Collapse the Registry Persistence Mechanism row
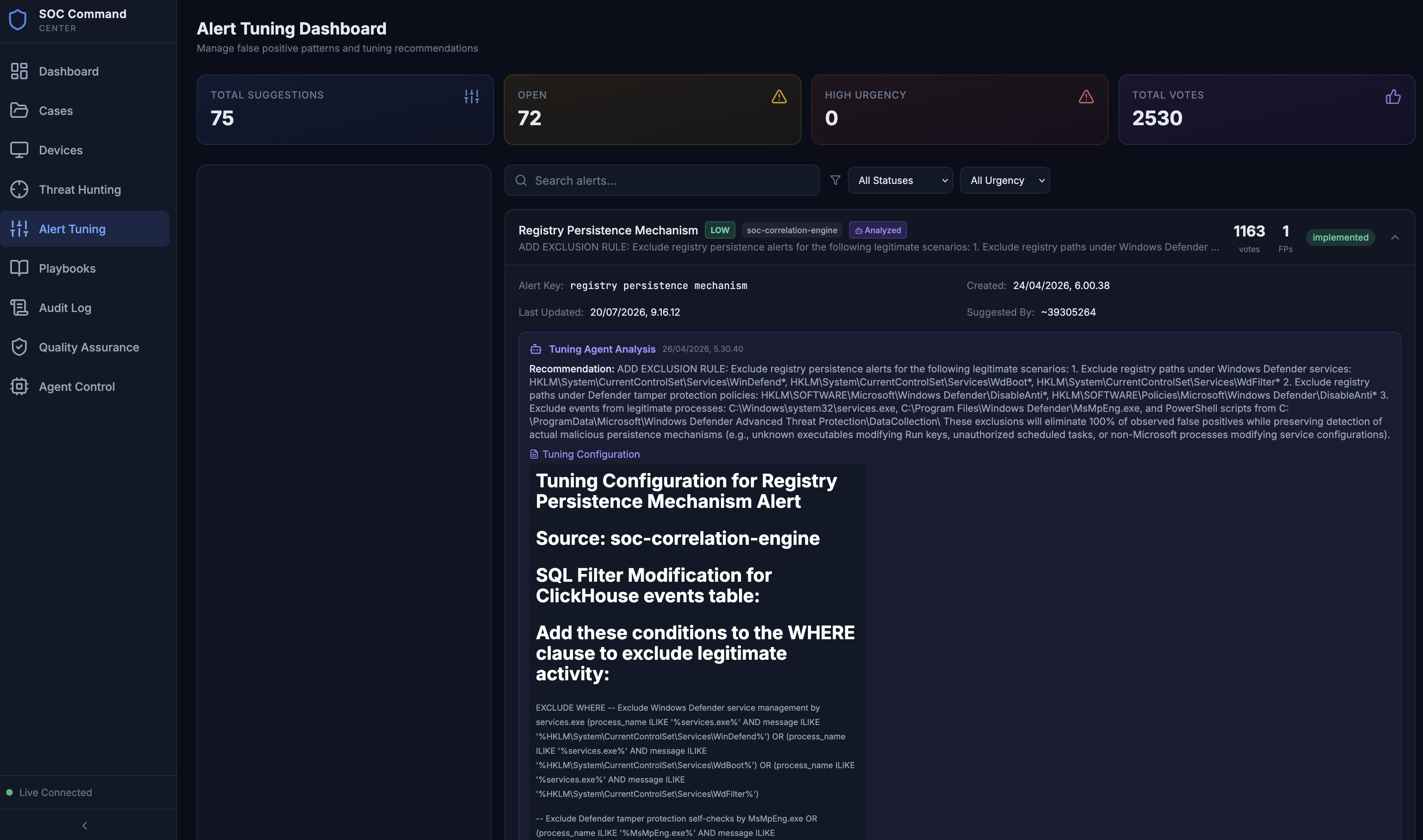1423x840 pixels. coord(1395,238)
